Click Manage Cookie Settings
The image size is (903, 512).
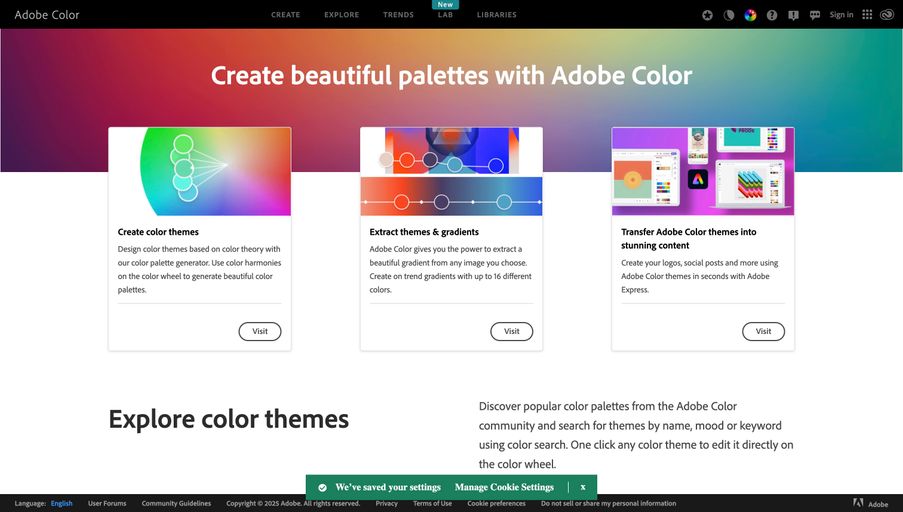pyautogui.click(x=504, y=487)
